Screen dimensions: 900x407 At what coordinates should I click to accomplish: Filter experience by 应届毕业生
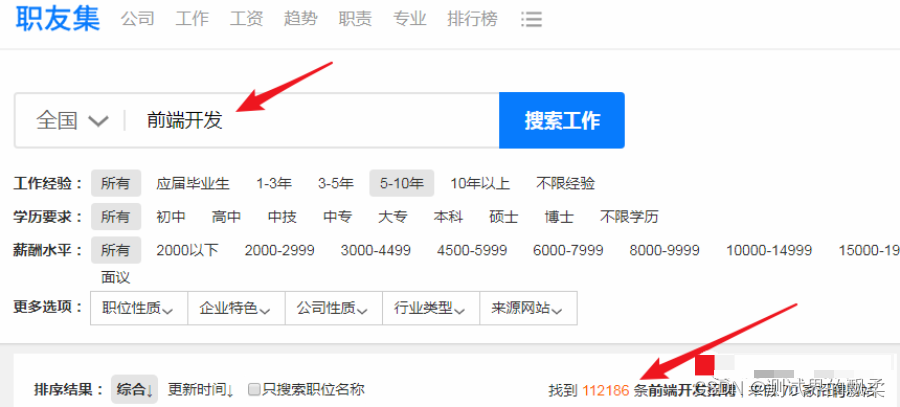[x=193, y=184]
